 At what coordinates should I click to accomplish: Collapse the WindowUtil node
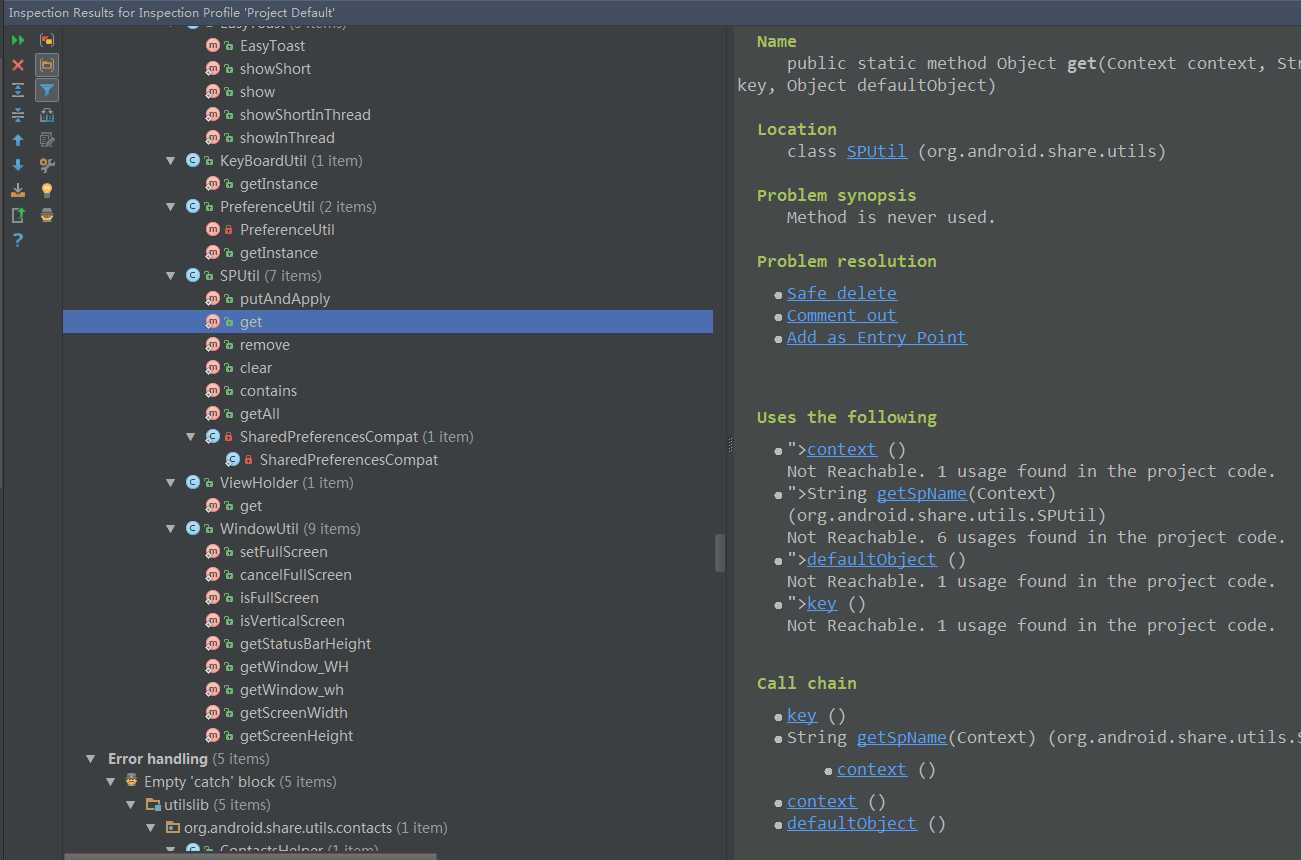[x=171, y=529]
